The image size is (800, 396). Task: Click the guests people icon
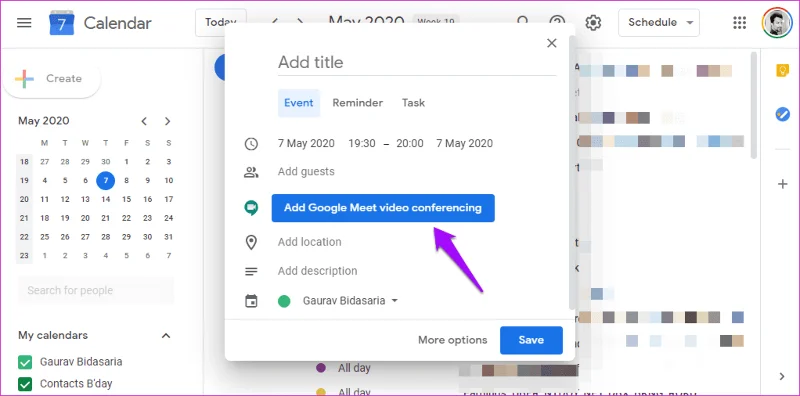(251, 172)
